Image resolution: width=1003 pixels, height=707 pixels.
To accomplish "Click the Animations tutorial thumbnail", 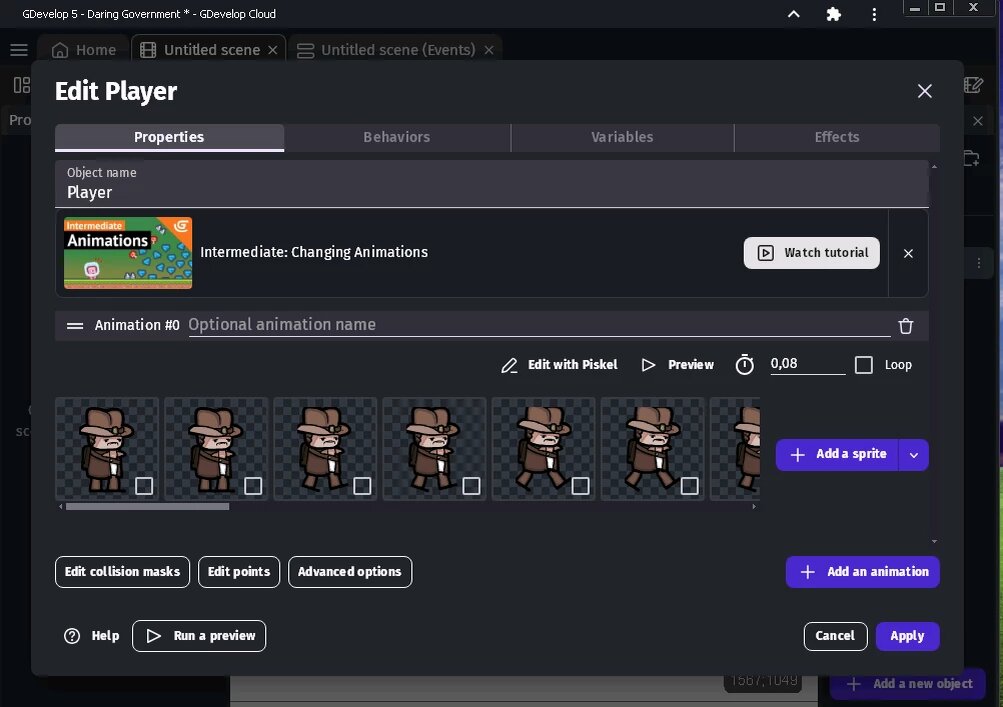I will click(x=128, y=253).
